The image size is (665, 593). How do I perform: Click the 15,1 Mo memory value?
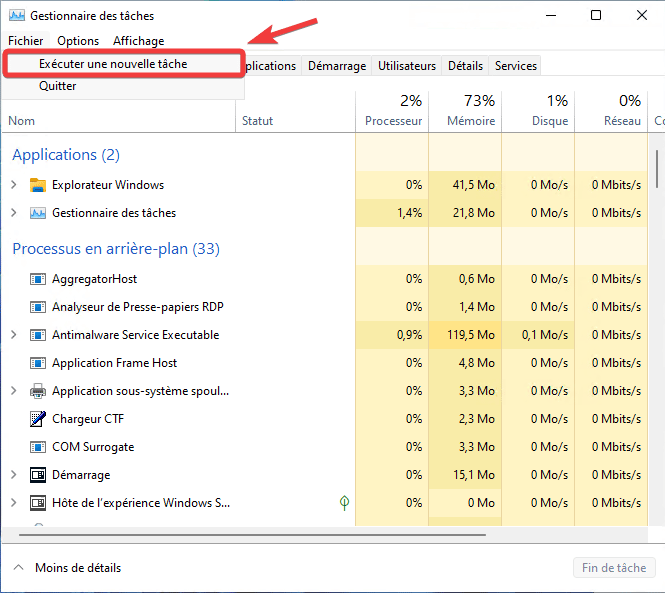(x=474, y=475)
